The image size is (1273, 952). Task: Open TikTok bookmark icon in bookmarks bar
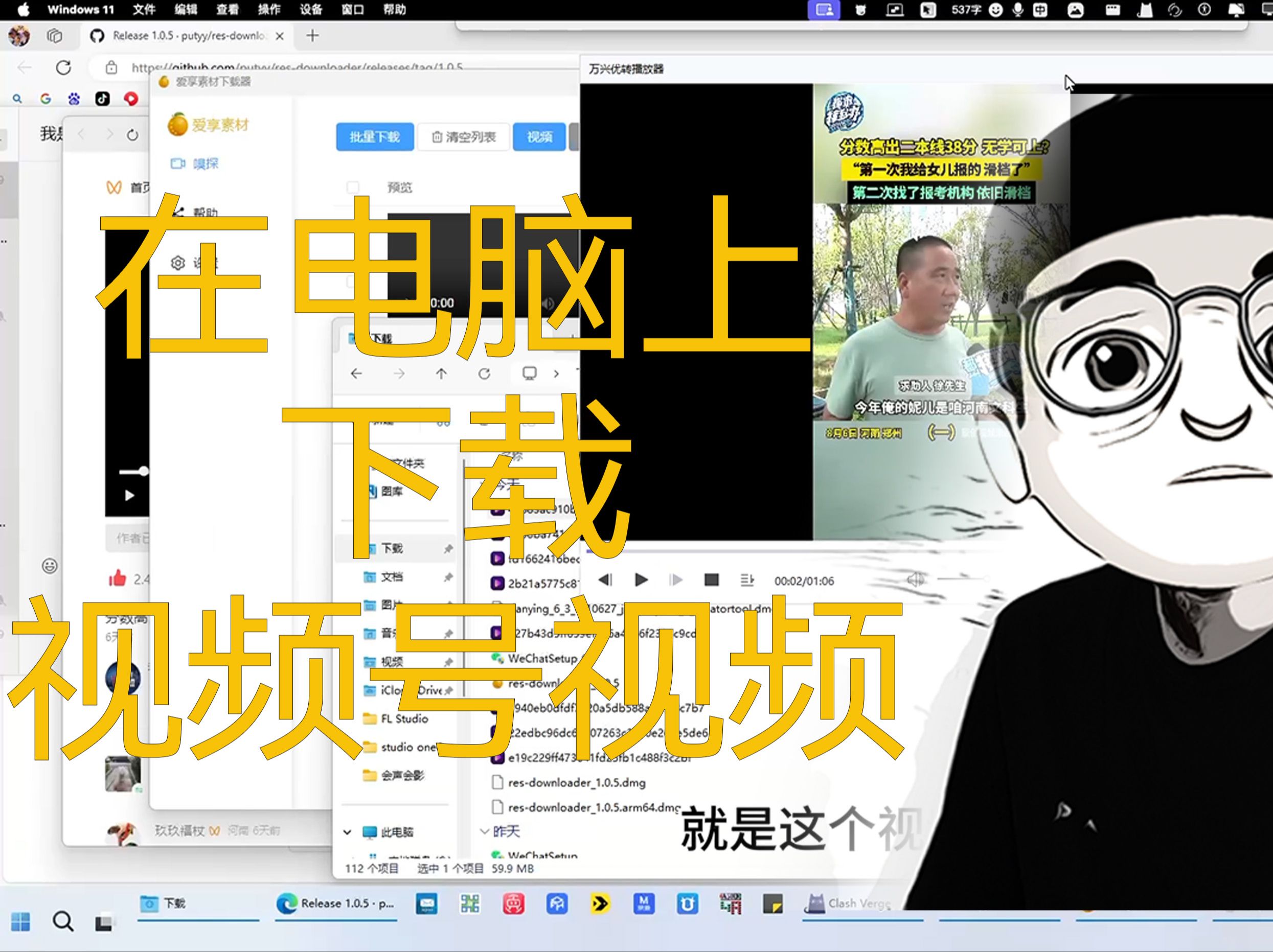click(102, 99)
